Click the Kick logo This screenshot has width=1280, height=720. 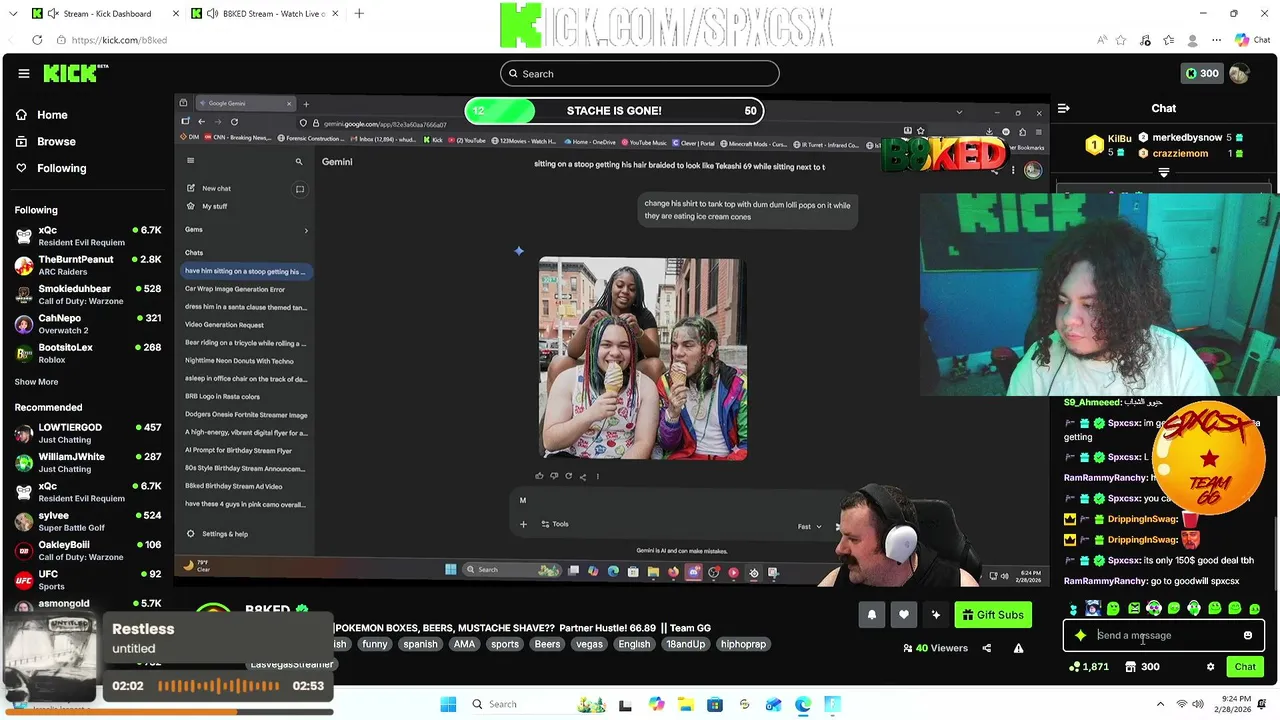76,73
